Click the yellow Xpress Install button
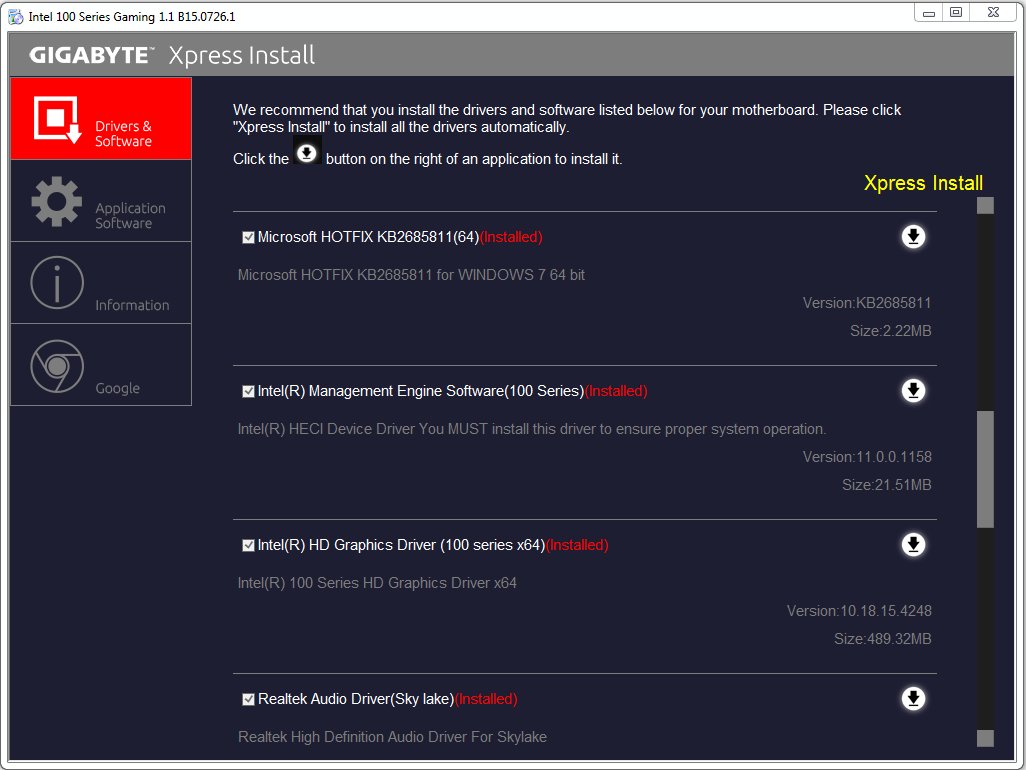The width and height of the screenshot is (1026, 770). click(923, 183)
